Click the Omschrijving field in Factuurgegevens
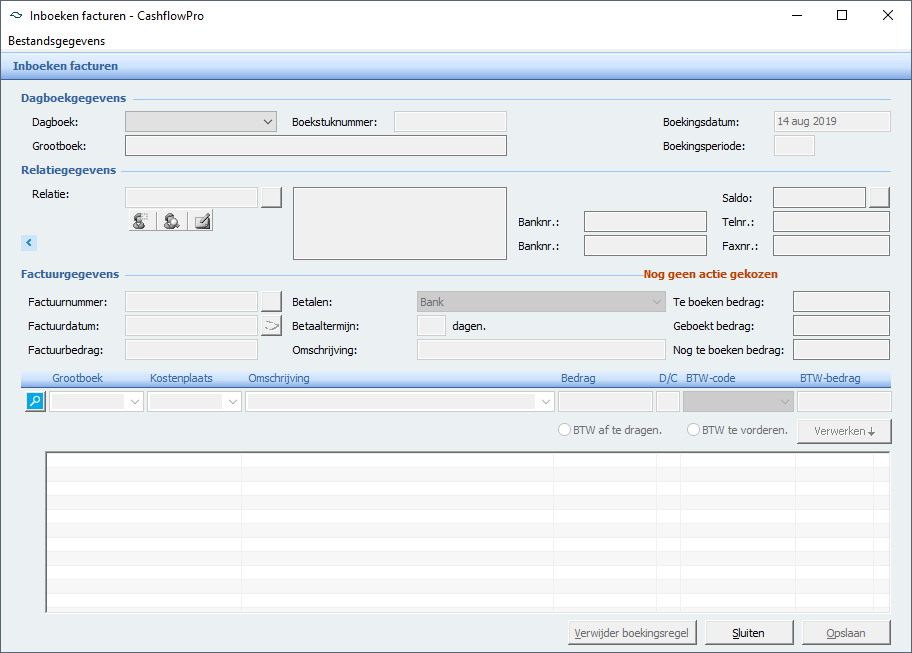912x653 pixels. pyautogui.click(x=541, y=349)
